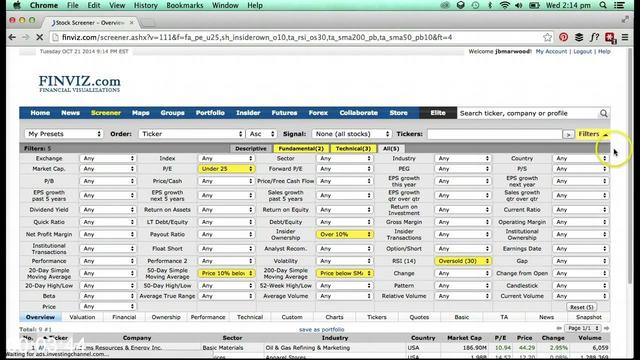
Task: Bookmark page with star icon
Action: pos(547,37)
